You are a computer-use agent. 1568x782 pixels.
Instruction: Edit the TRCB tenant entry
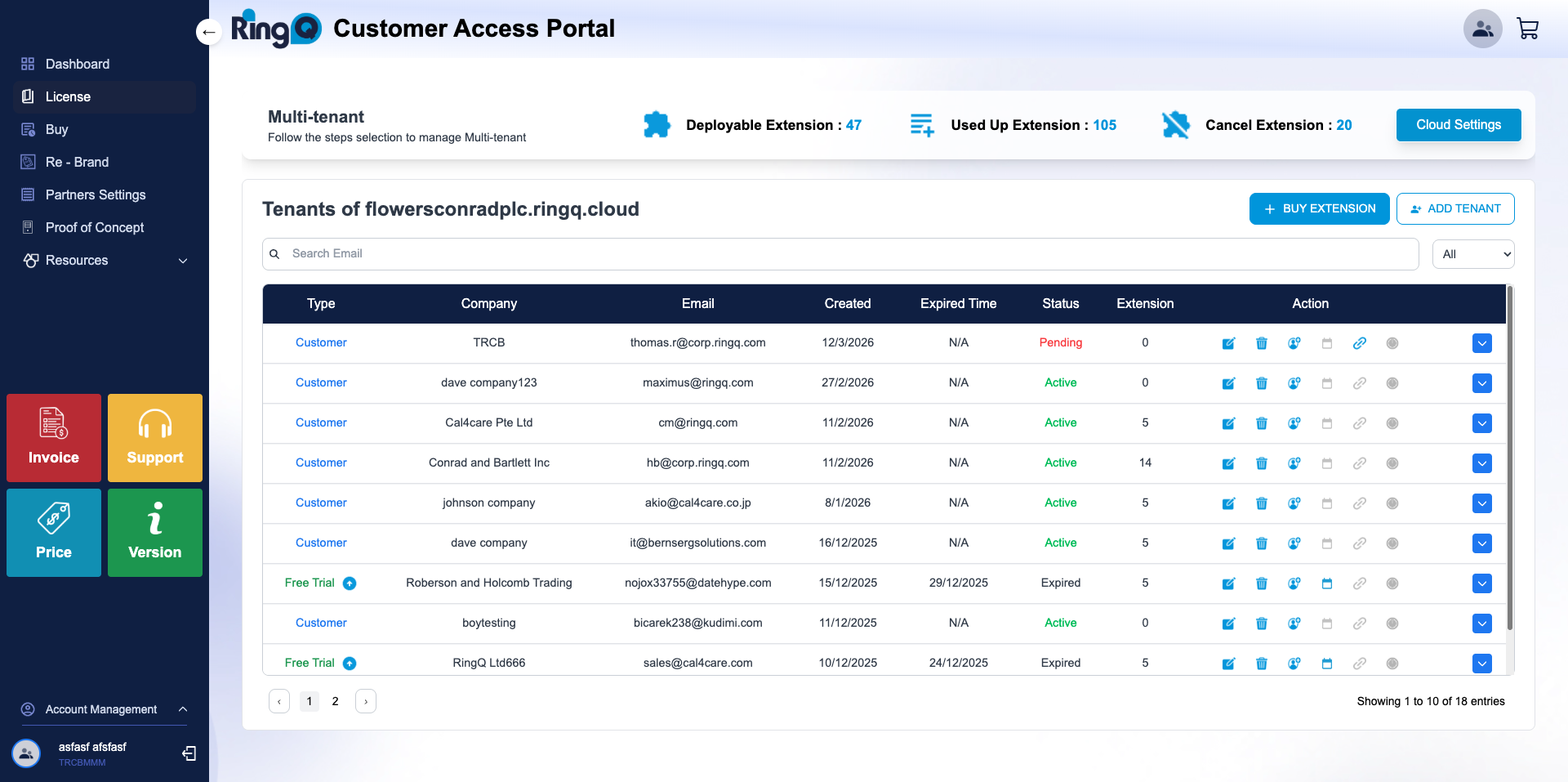point(1228,342)
